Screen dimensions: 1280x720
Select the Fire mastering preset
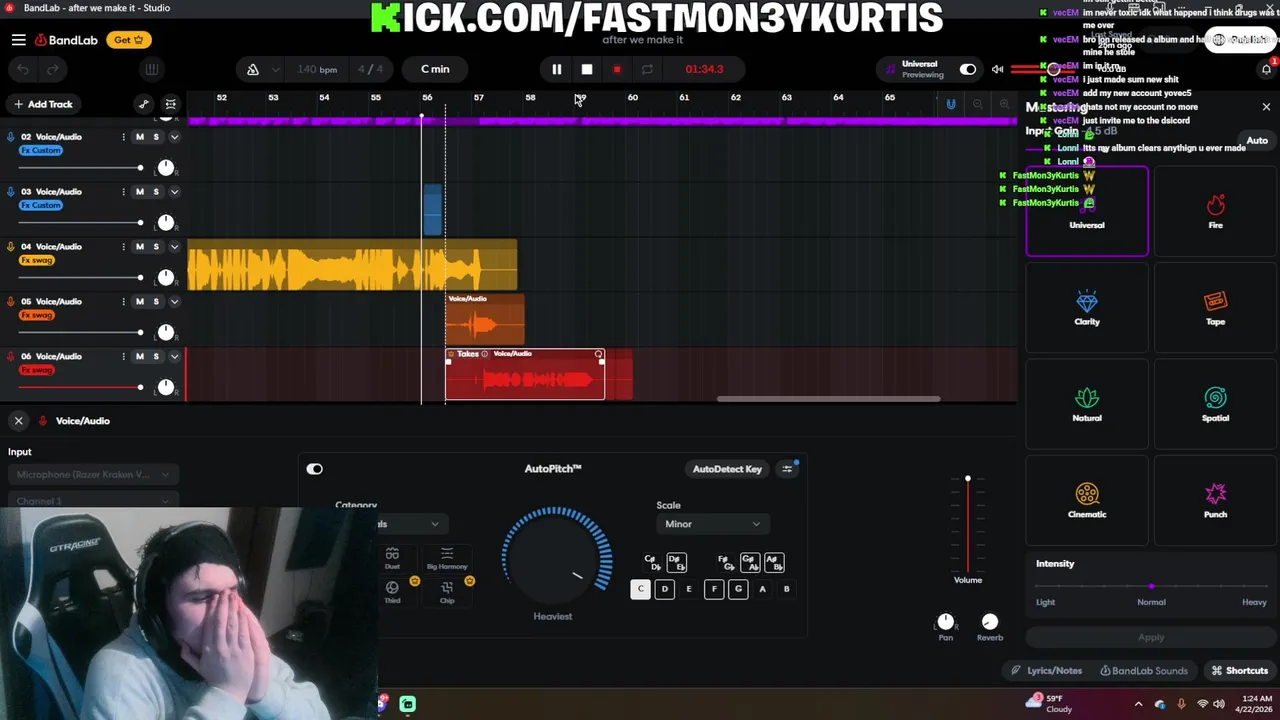(1215, 212)
